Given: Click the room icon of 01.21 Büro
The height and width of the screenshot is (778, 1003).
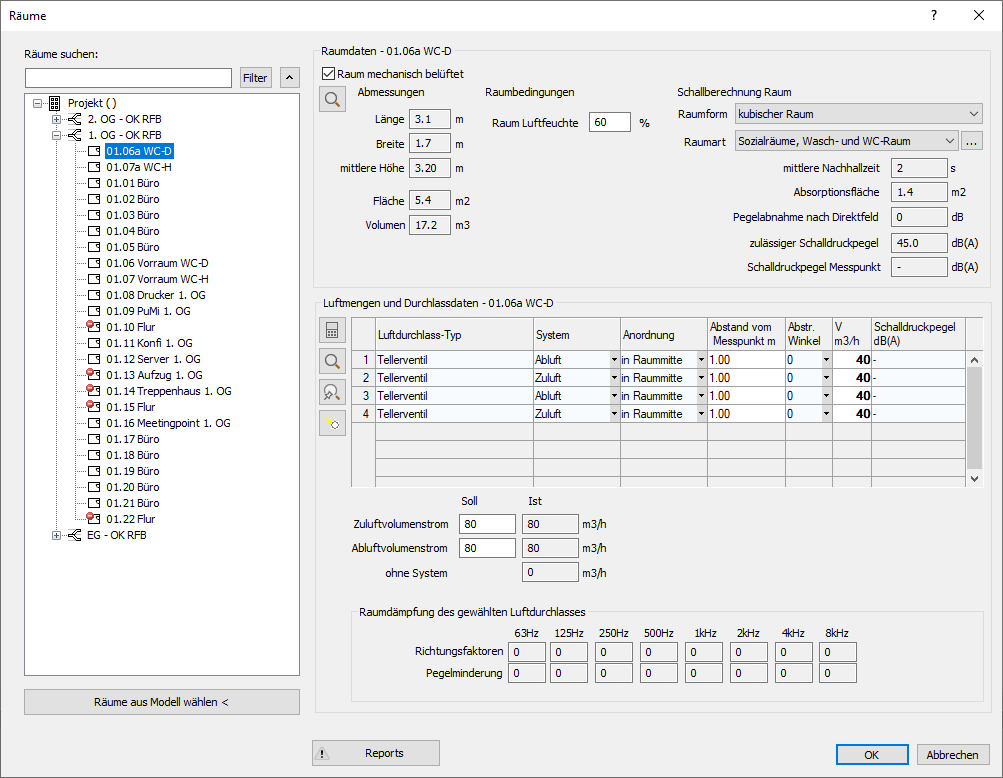Looking at the screenshot, I should click(94, 503).
